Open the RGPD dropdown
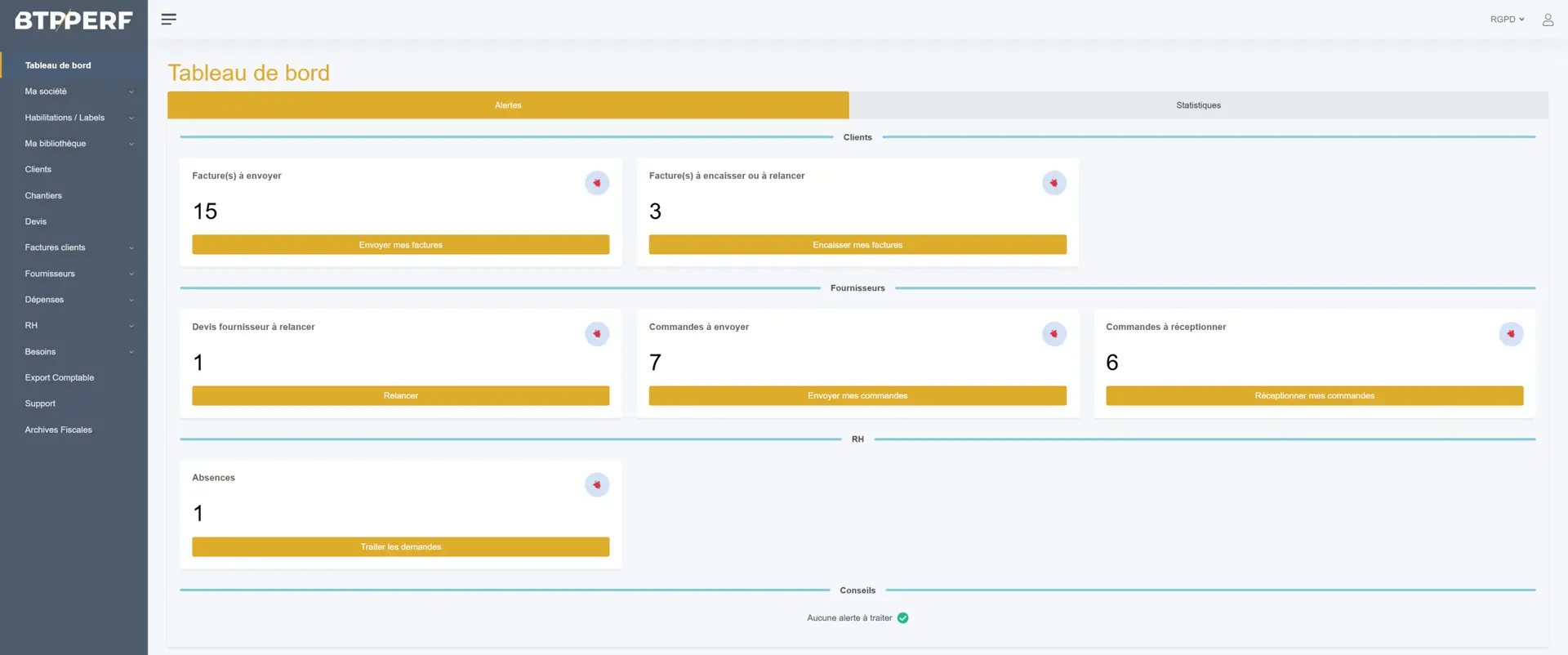This screenshot has height=655, width=1568. 1507,20
